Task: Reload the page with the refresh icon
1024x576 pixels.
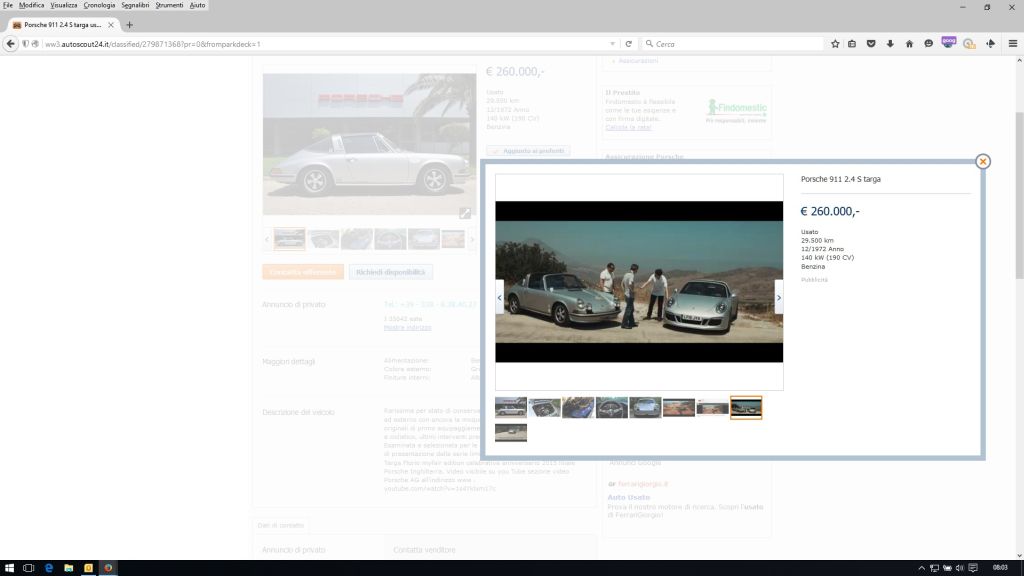Action: pyautogui.click(x=628, y=44)
